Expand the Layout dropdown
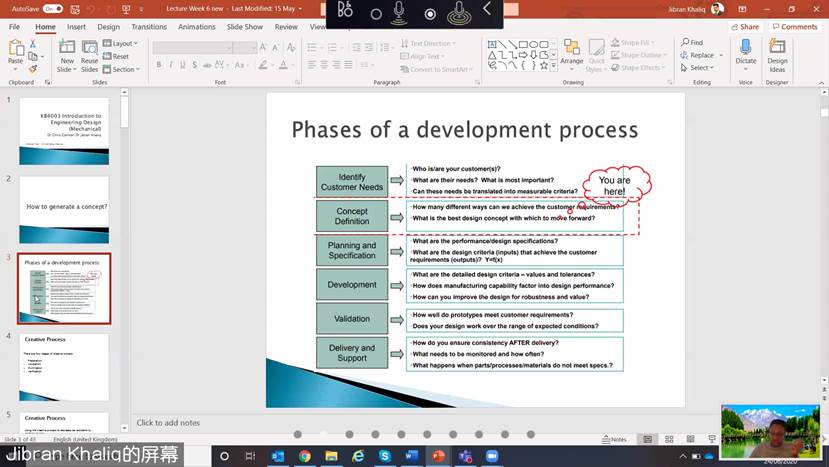Image resolution: width=829 pixels, height=467 pixels. (124, 44)
